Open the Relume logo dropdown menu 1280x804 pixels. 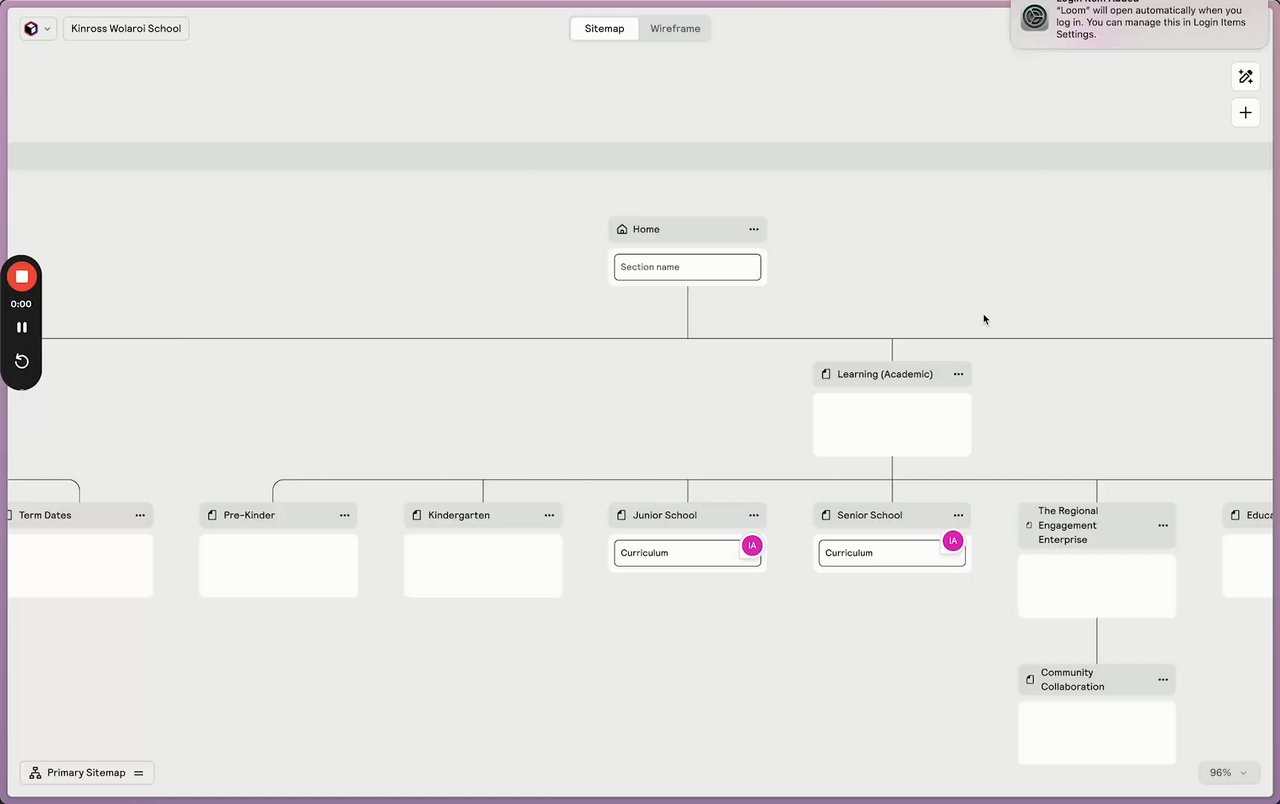(38, 28)
